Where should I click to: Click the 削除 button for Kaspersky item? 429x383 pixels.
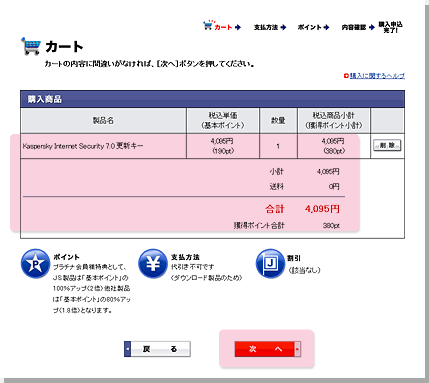387,145
